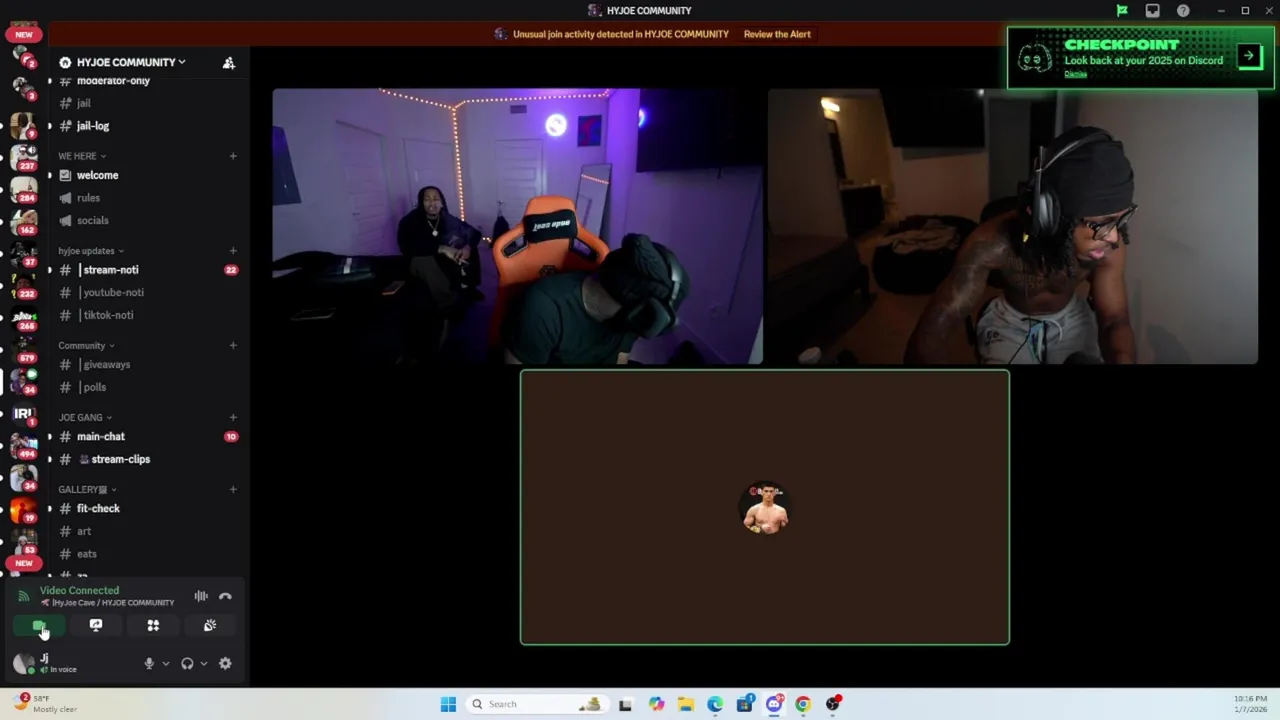Open the Inbox icon in title bar
This screenshot has height=720, width=1280.
coord(1153,11)
